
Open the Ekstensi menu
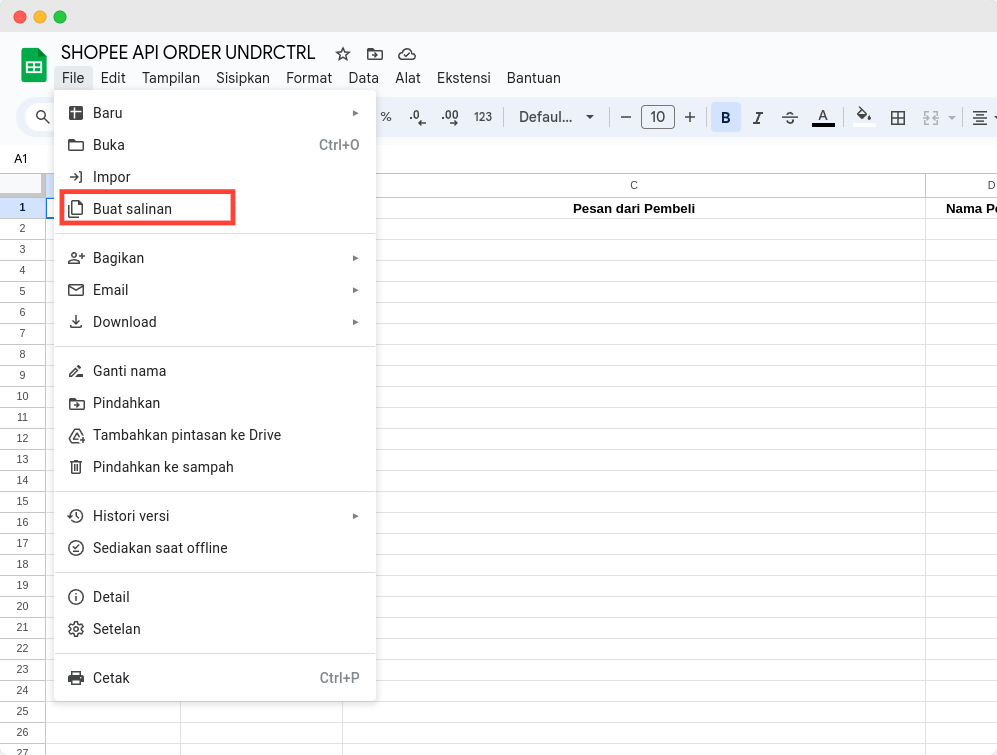click(464, 78)
